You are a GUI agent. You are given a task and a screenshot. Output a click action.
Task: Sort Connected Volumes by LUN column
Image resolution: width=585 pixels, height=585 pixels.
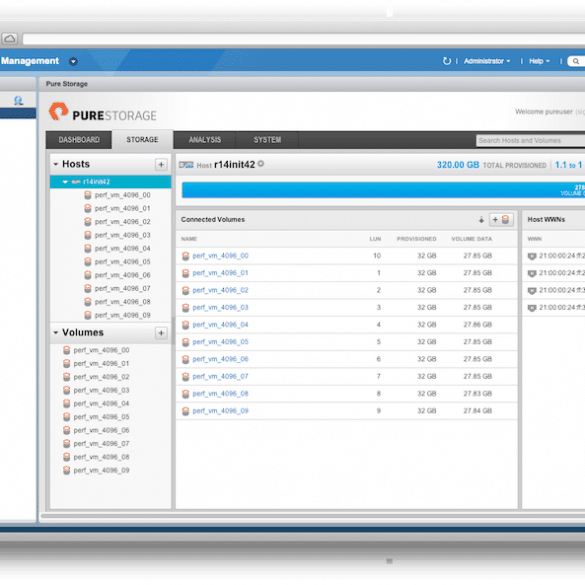click(x=375, y=239)
